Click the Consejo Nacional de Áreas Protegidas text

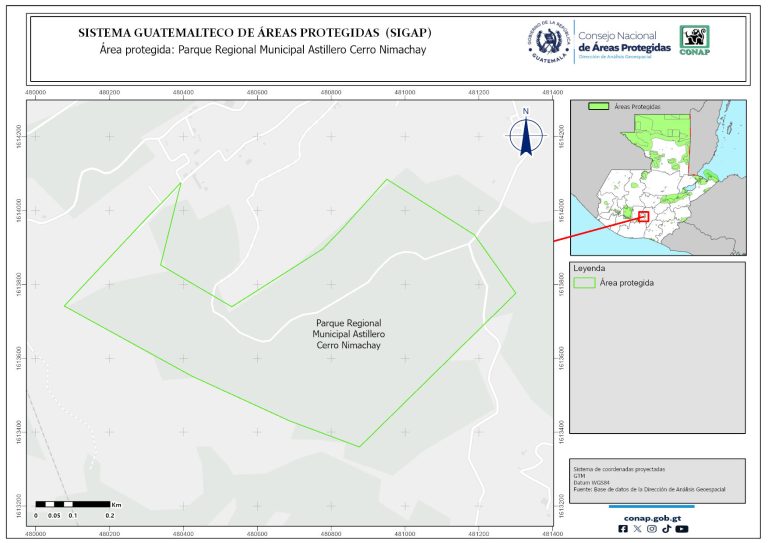click(x=622, y=42)
